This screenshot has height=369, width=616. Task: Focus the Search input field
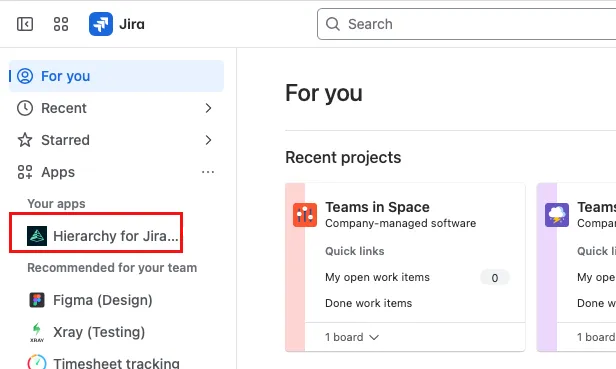(467, 24)
